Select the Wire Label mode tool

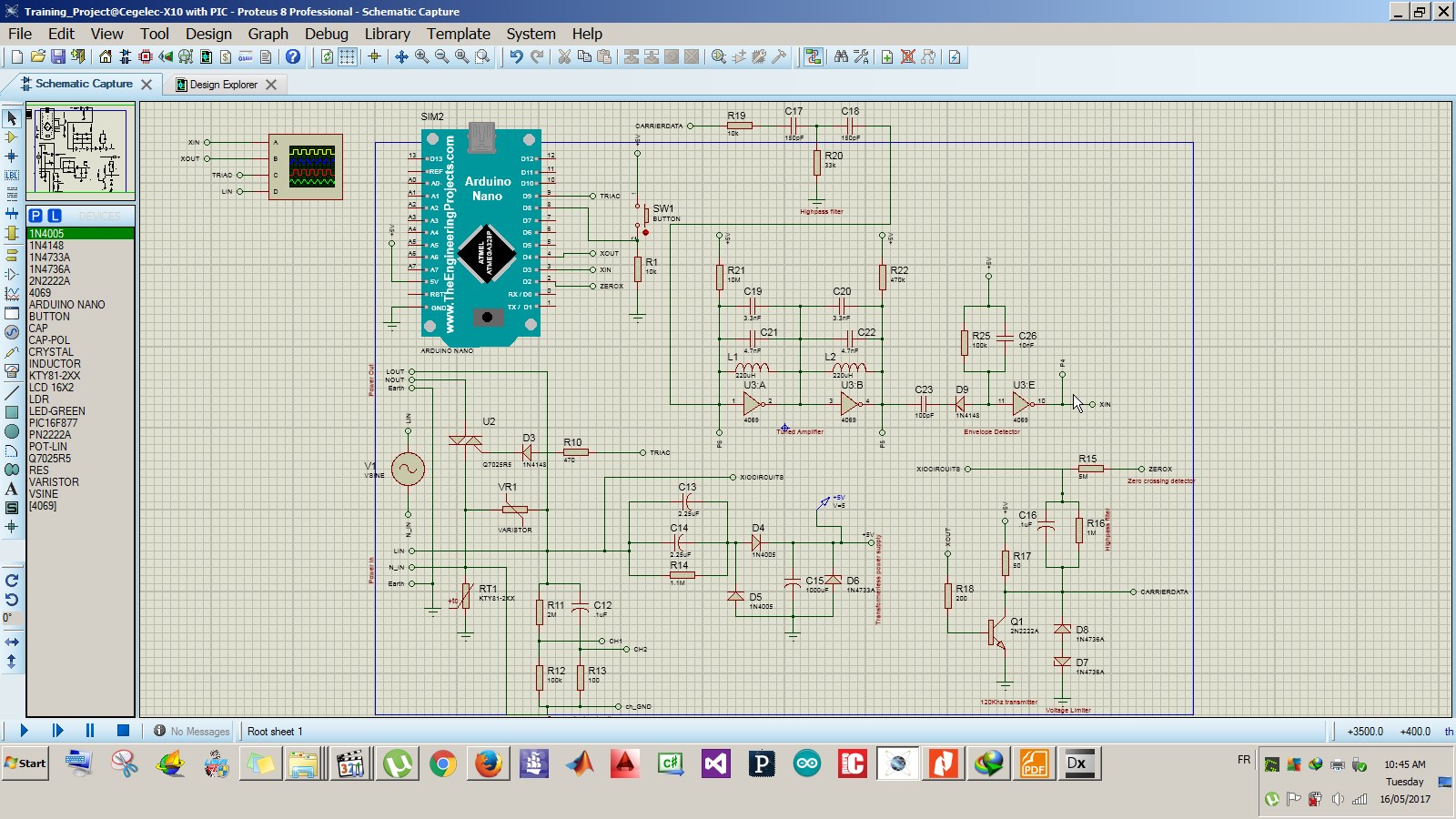click(11, 173)
